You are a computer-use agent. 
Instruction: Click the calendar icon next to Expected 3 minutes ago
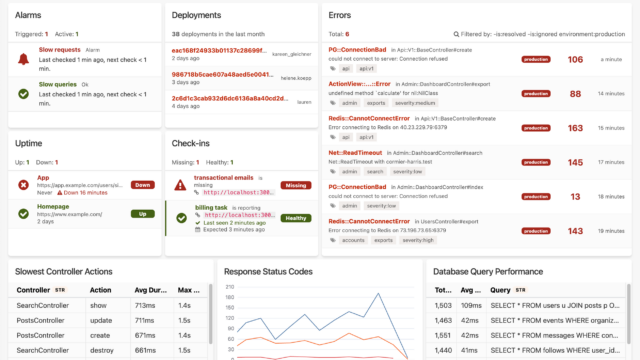coord(198,229)
